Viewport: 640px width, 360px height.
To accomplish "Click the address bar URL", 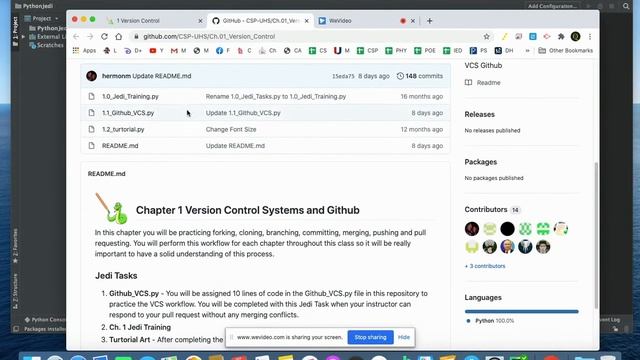I will 209,37.
